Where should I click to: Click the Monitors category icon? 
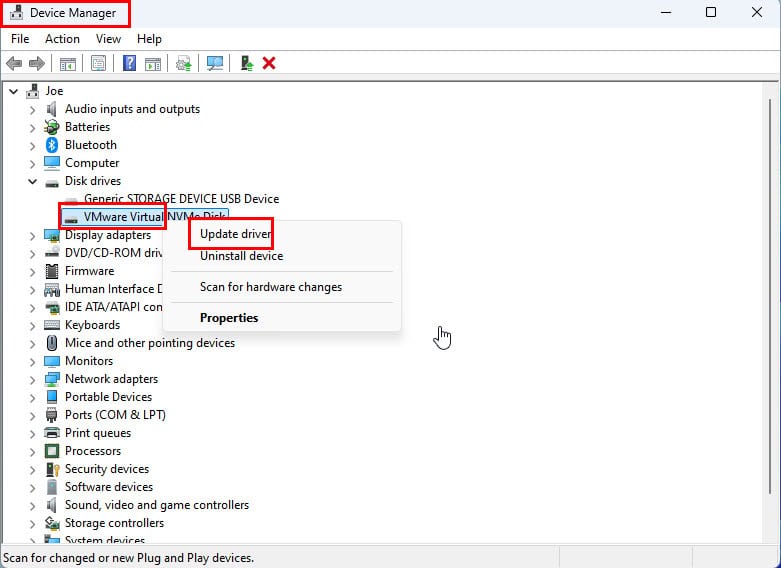(x=52, y=361)
